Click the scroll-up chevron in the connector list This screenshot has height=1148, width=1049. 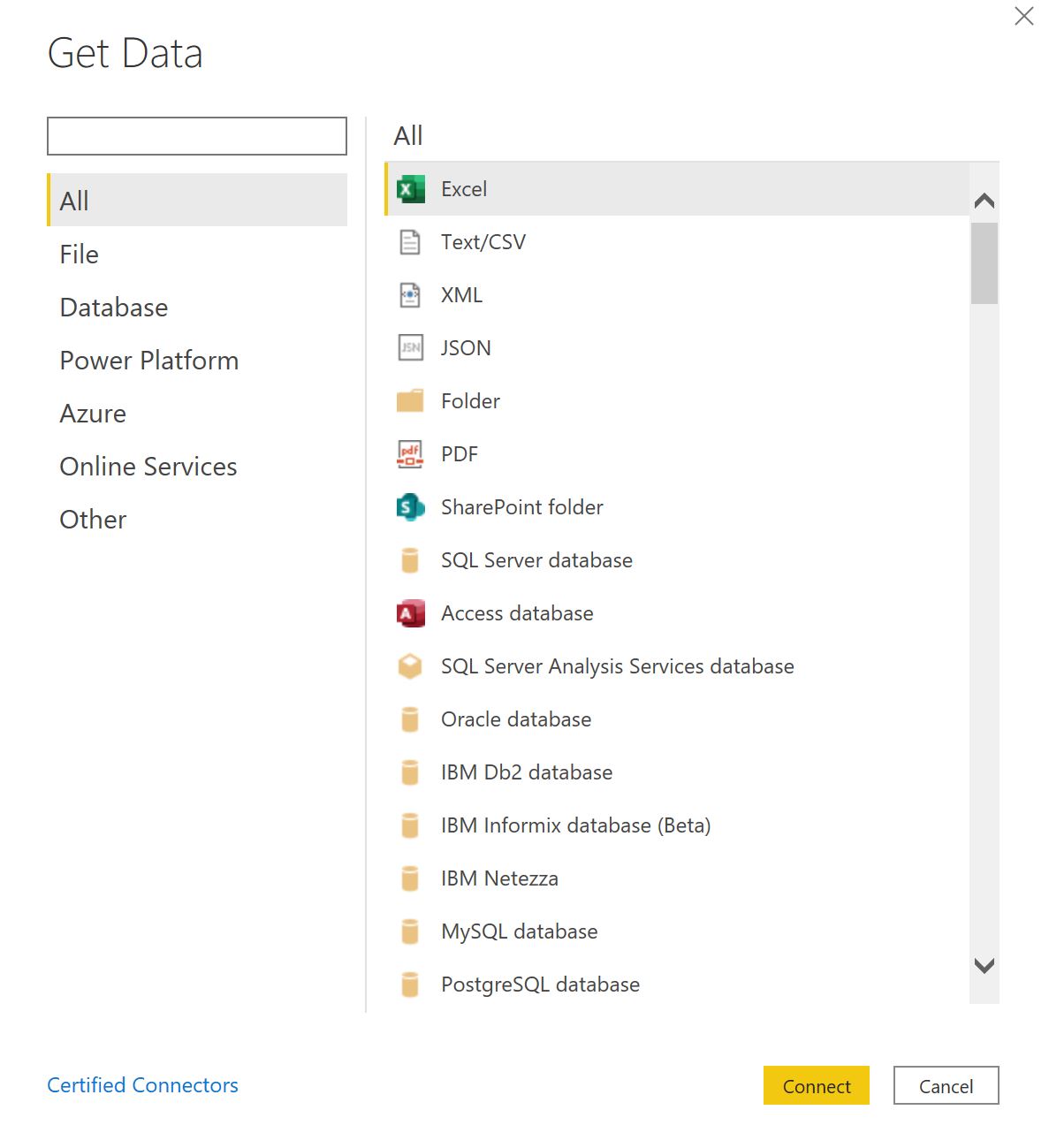point(984,201)
